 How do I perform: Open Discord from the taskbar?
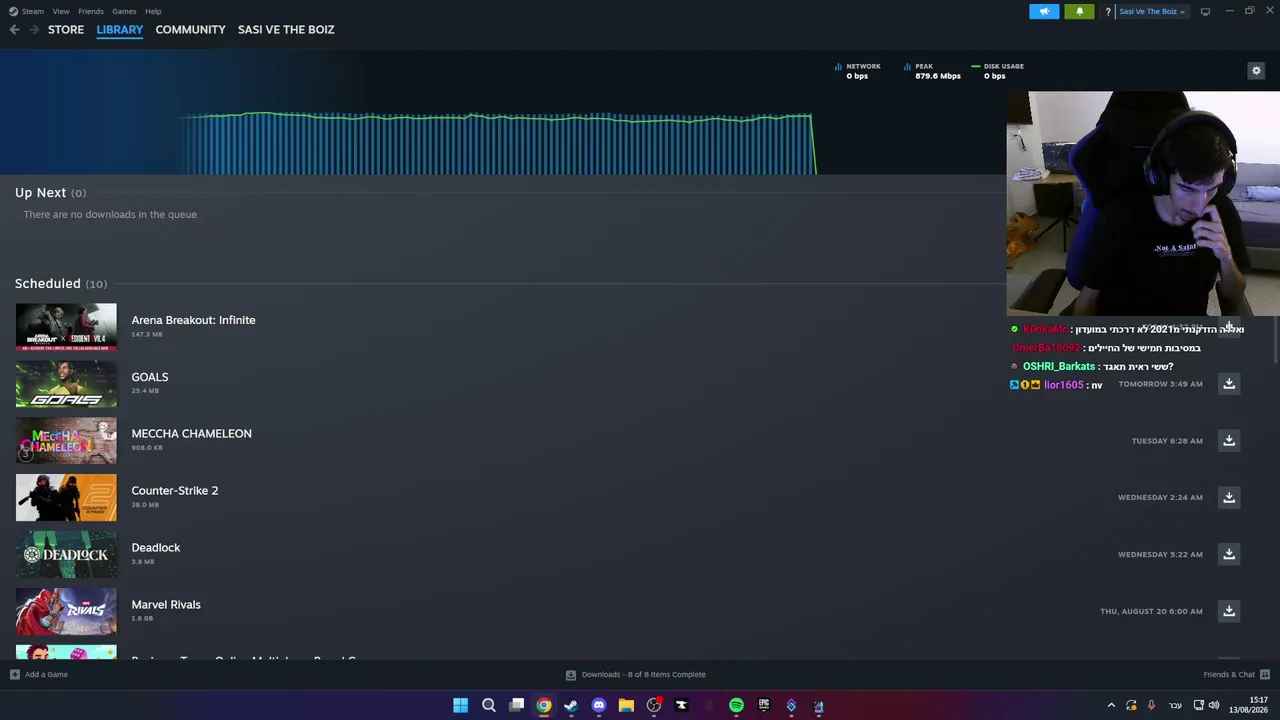click(598, 705)
